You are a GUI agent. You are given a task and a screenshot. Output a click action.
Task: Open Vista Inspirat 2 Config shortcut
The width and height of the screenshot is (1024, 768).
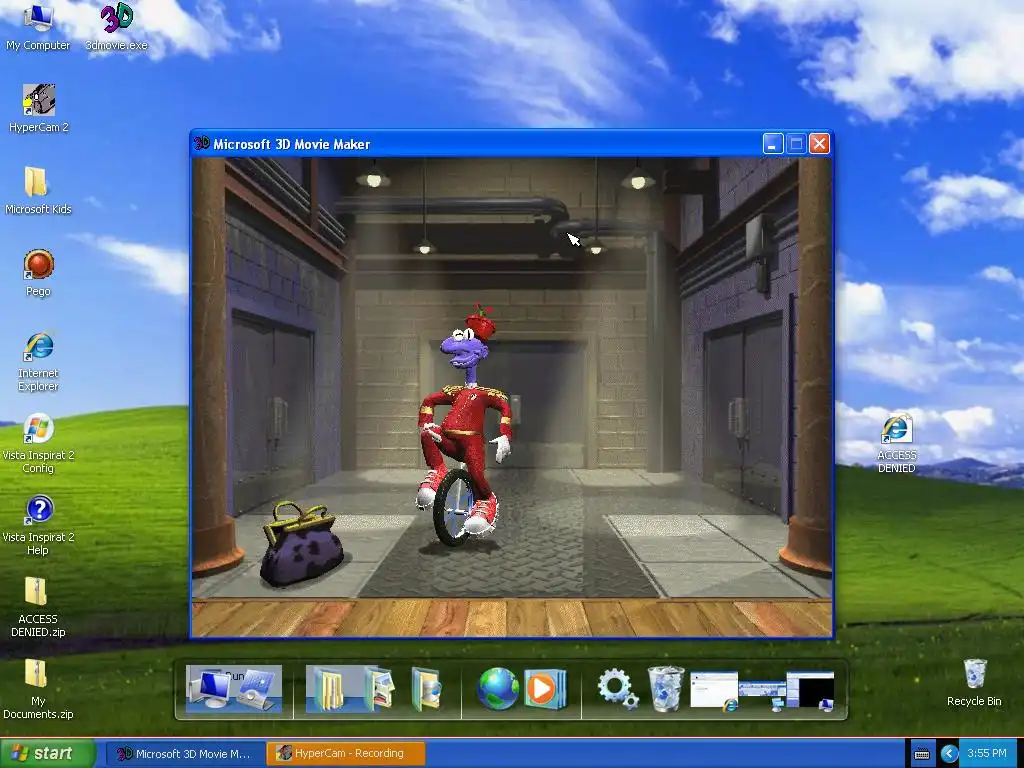point(39,443)
